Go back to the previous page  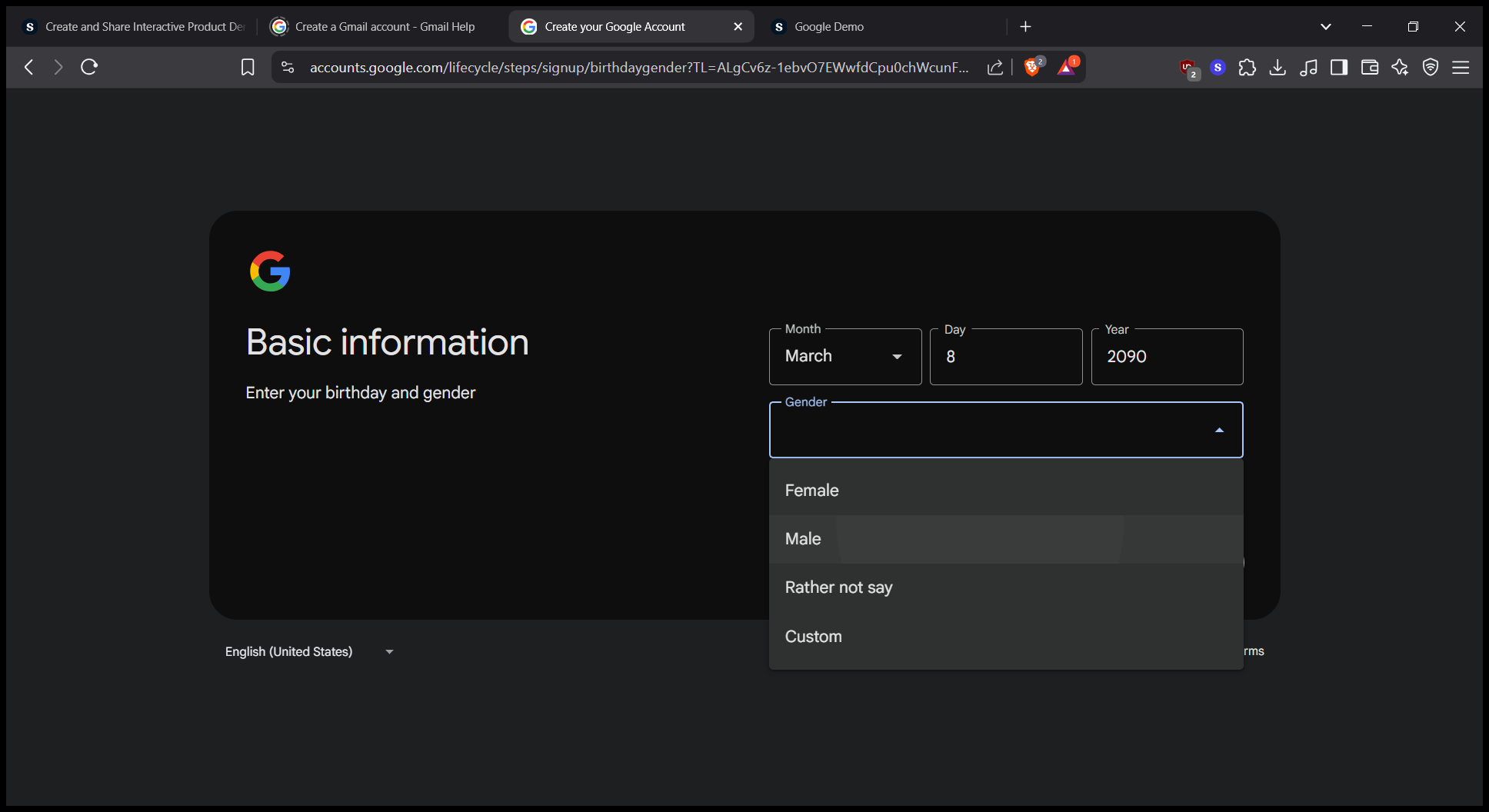point(29,68)
